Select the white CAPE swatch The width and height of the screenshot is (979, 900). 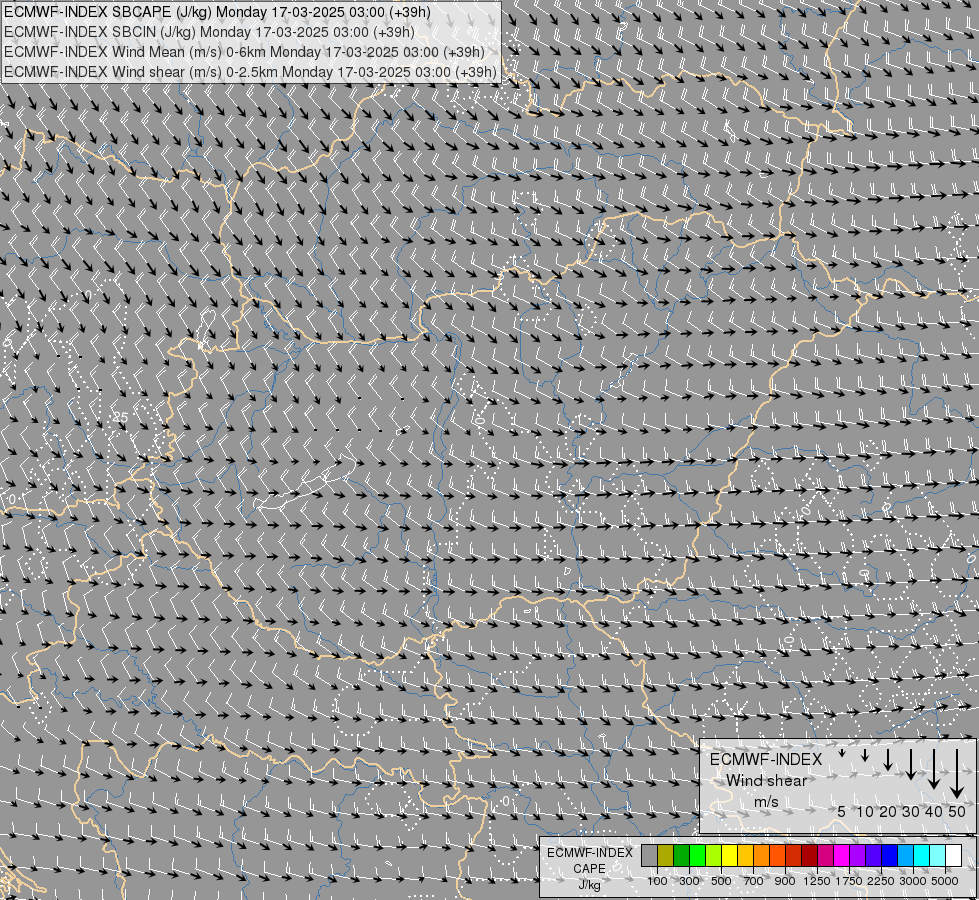click(x=953, y=856)
